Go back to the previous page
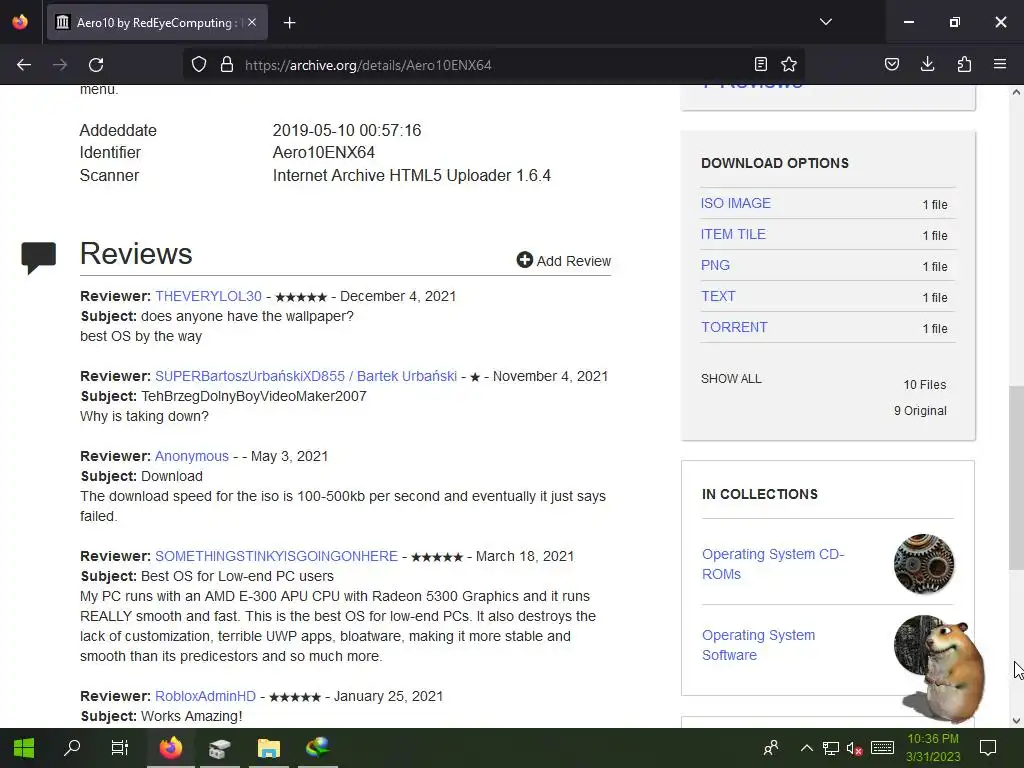 tap(24, 65)
